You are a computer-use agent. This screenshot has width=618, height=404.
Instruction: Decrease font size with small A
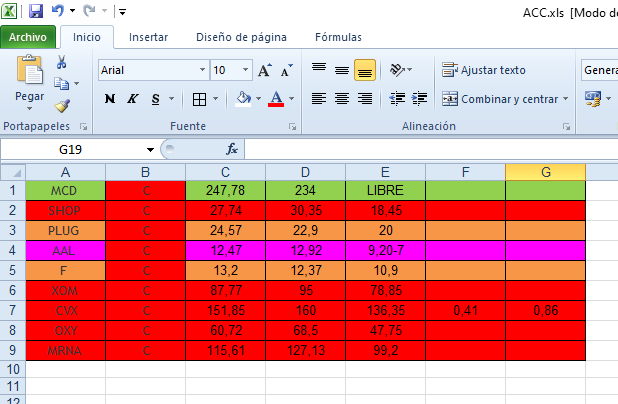[287, 70]
